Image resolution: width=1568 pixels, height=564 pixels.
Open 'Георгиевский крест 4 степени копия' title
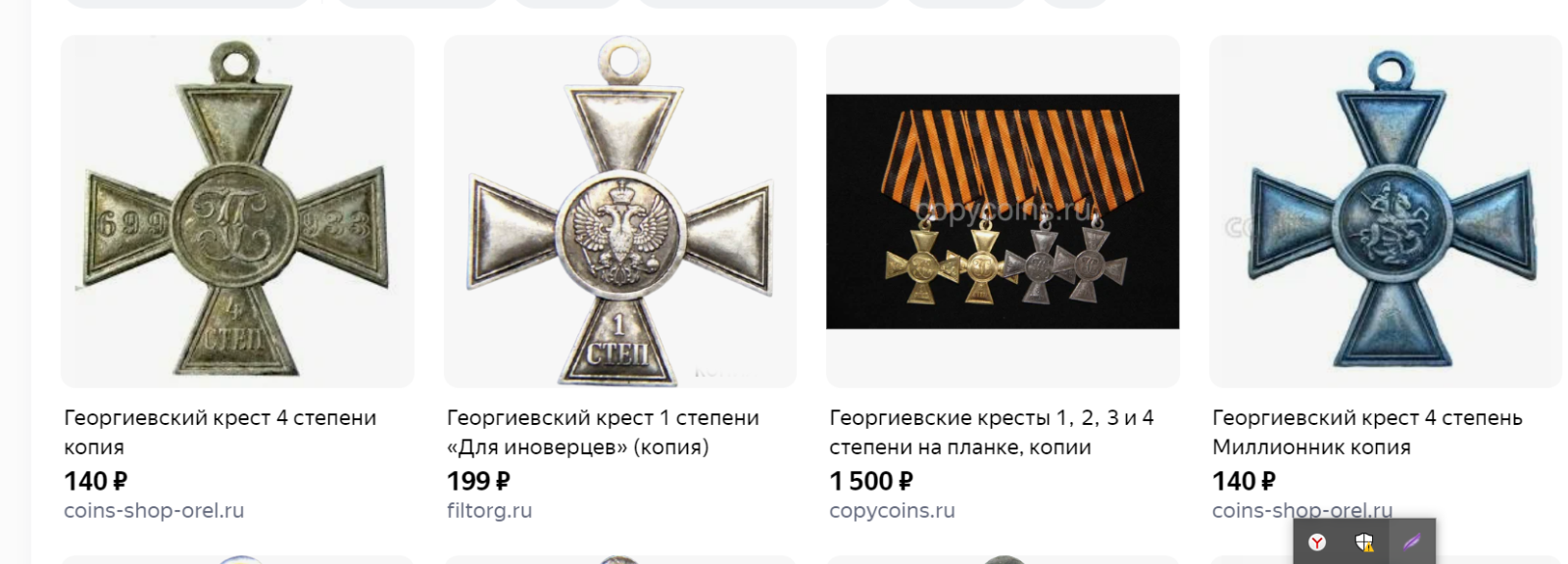point(220,432)
